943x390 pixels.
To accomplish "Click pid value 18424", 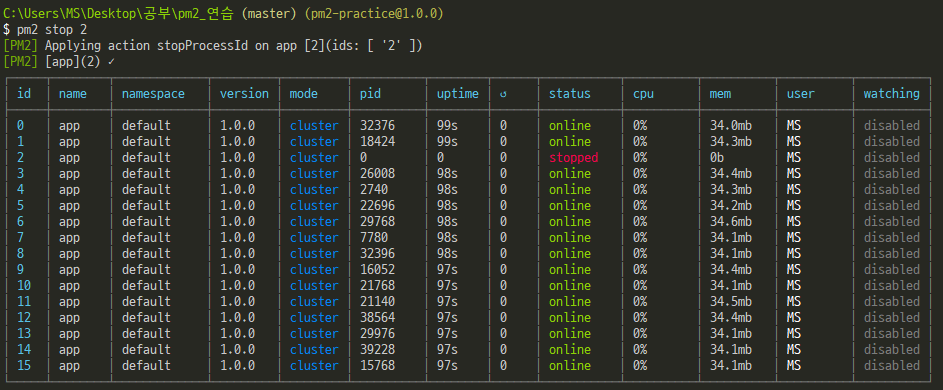I will 378,141.
